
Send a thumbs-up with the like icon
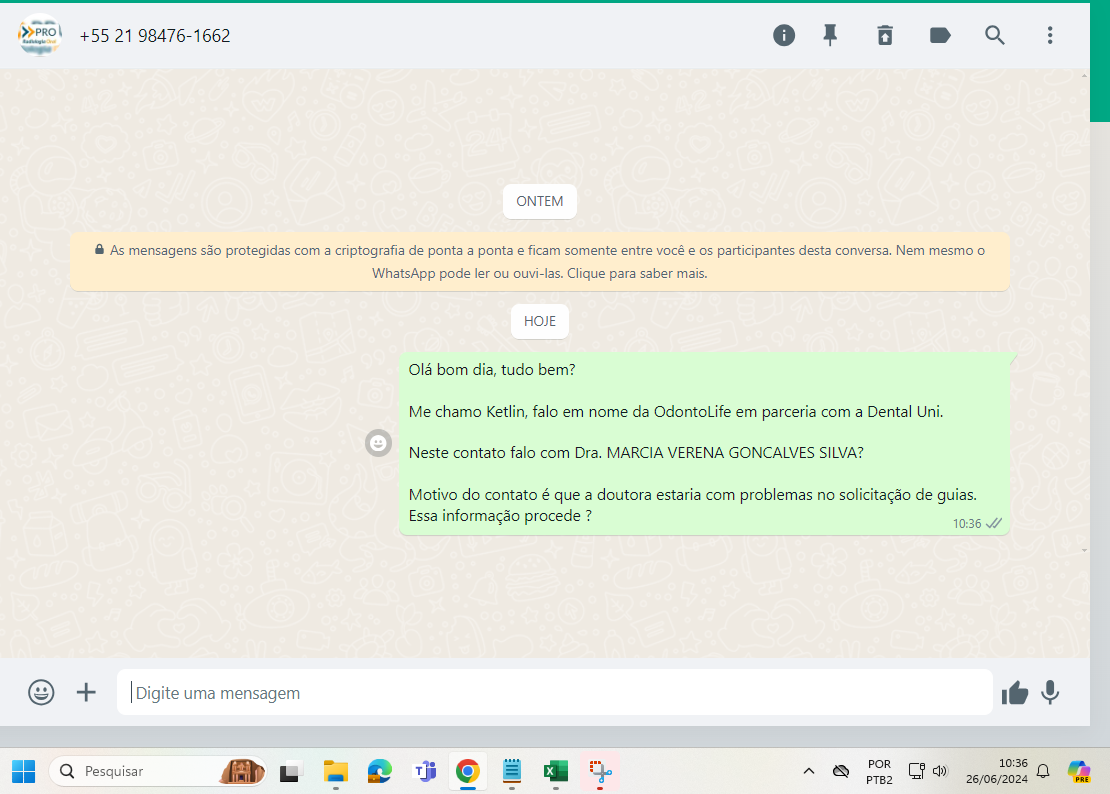coord(1015,692)
